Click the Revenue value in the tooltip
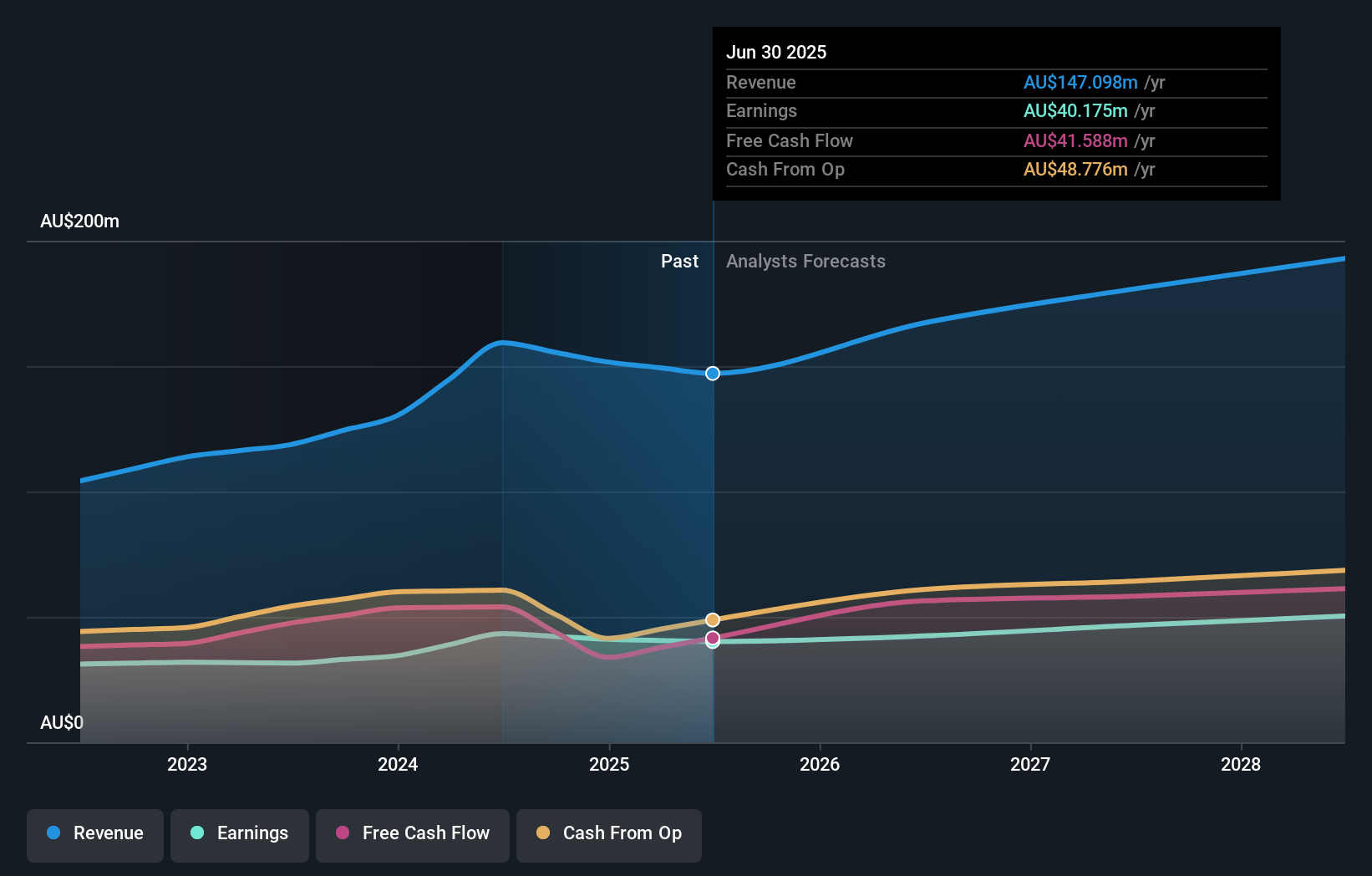 click(1080, 82)
